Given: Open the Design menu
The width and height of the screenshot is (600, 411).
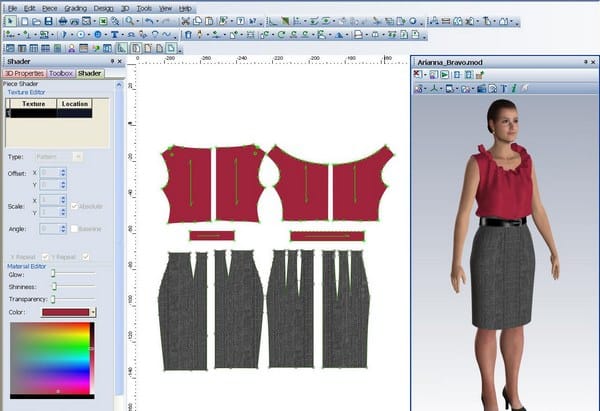Looking at the screenshot, I should [103, 8].
